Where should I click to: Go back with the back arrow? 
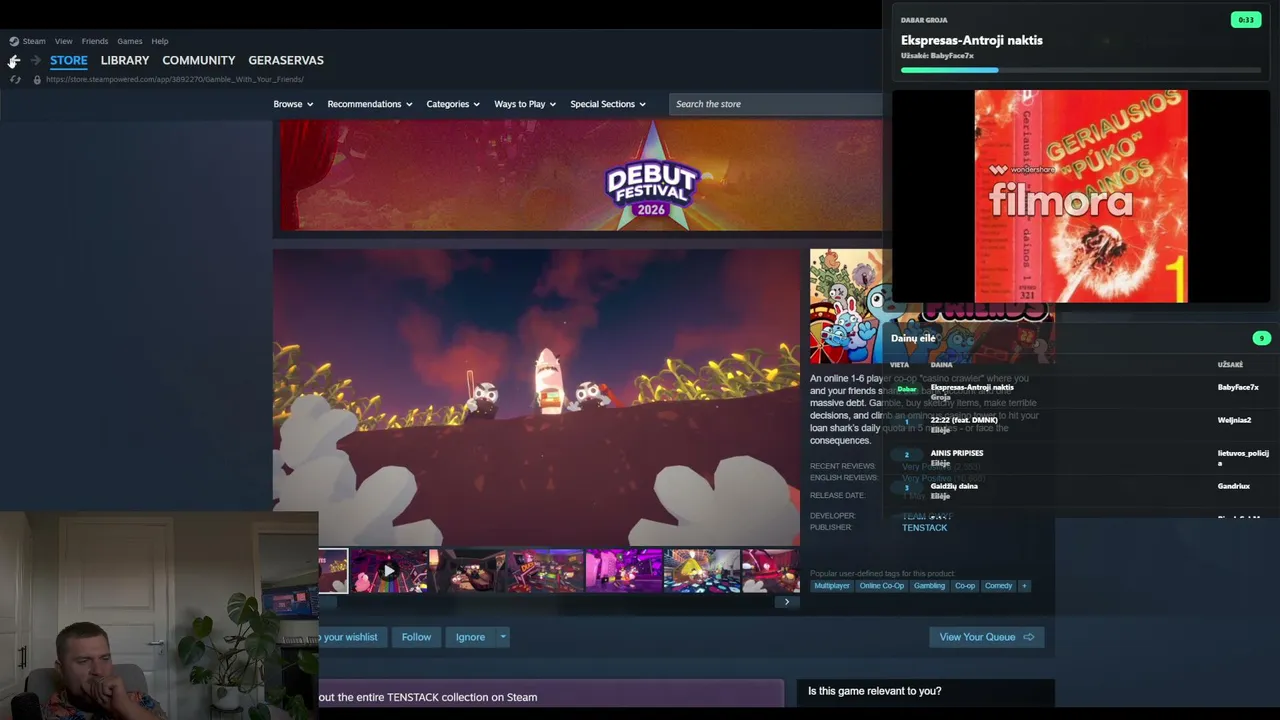point(14,61)
